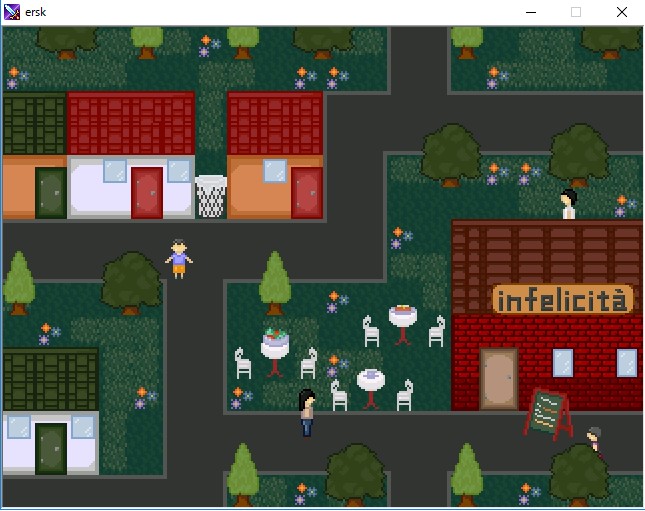The image size is (645, 511).
Task: Click the chalkboard menu sign outside café
Action: 546,412
